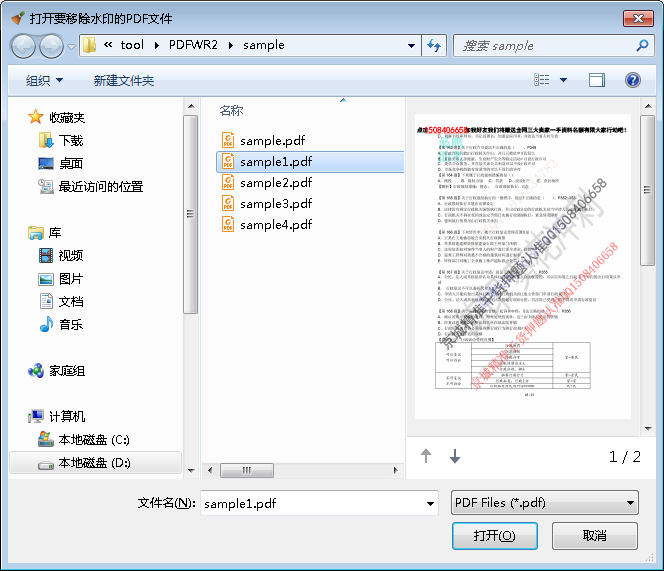Open 本地磁盘 (C:)
This screenshot has width=664, height=571.
[x=94, y=440]
